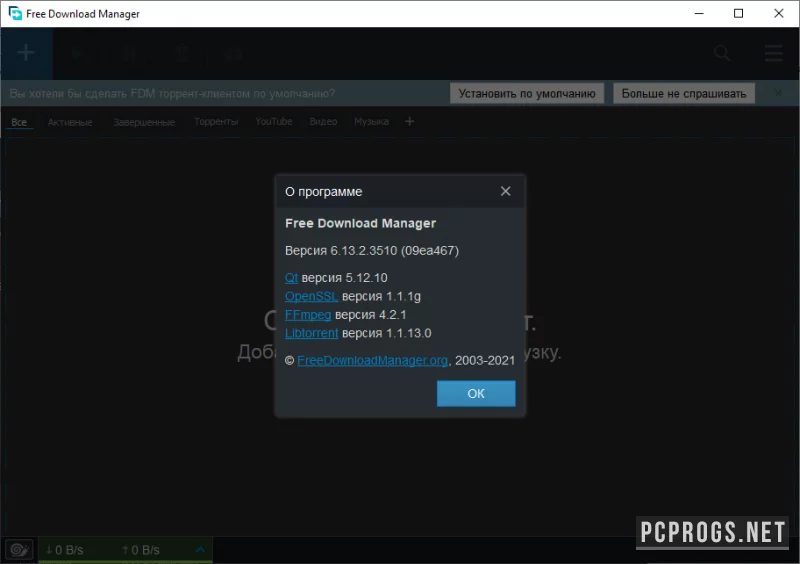Switch to the YouTube tab
The width and height of the screenshot is (800, 564).
pyautogui.click(x=274, y=121)
